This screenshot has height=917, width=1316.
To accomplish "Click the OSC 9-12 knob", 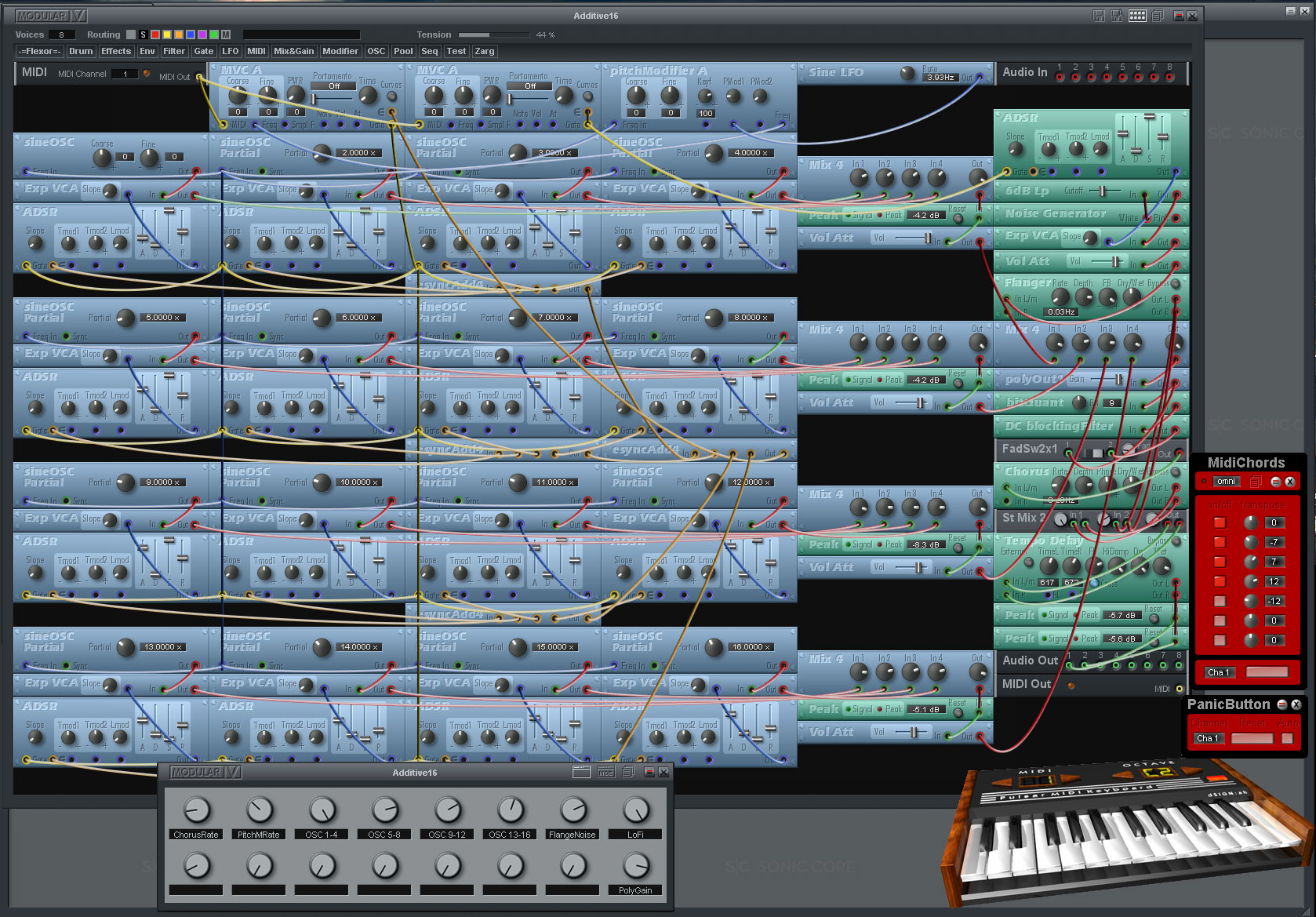I will (448, 810).
